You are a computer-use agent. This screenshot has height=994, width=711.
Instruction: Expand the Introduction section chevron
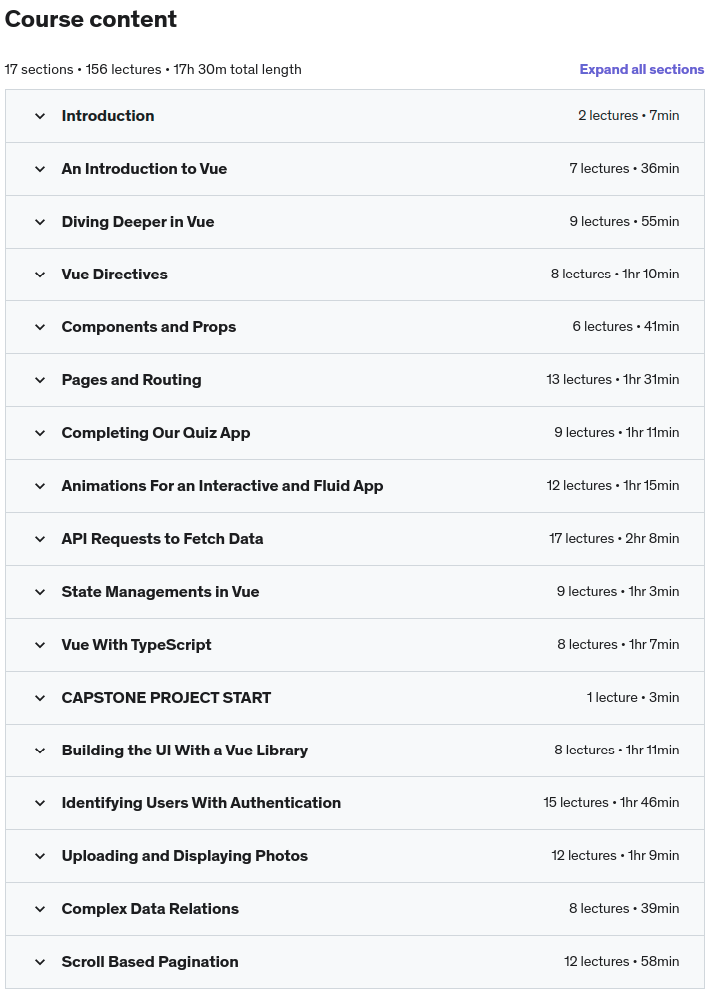click(40, 116)
